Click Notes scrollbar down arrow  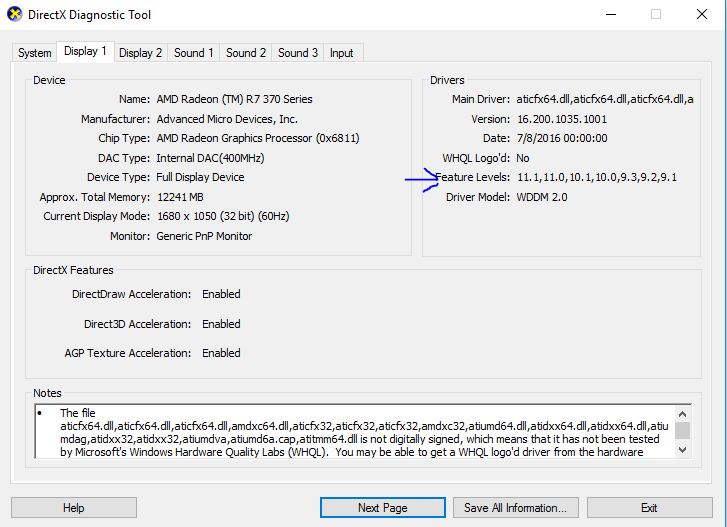point(682,450)
